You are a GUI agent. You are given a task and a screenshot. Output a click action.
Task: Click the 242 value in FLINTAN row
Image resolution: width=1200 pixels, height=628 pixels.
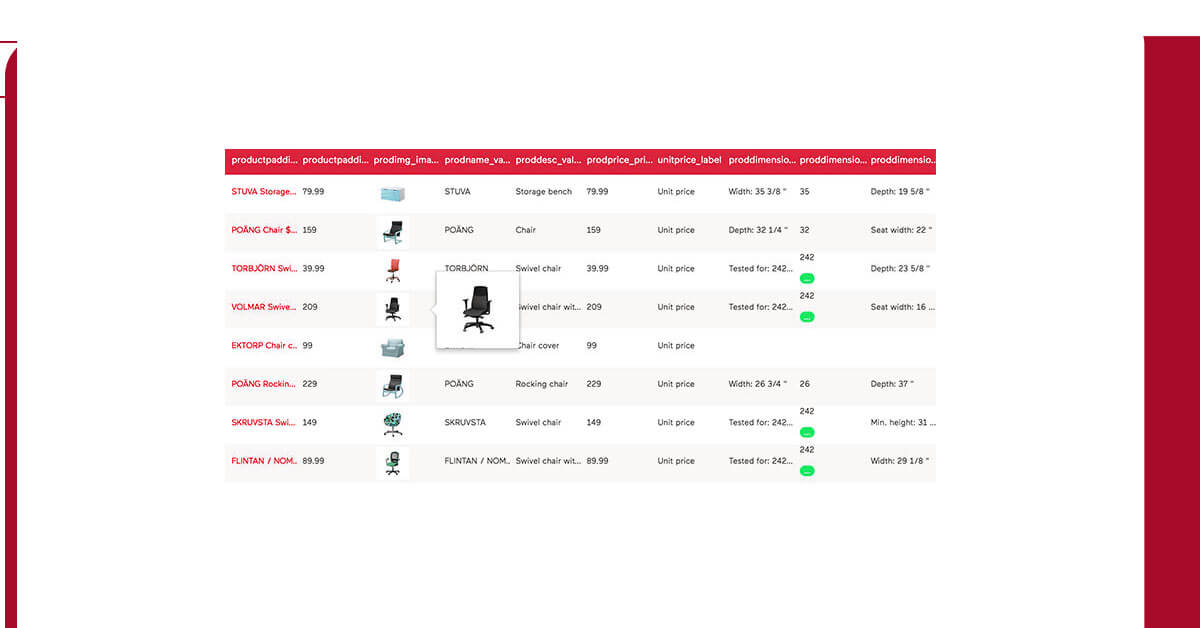[x=807, y=450]
